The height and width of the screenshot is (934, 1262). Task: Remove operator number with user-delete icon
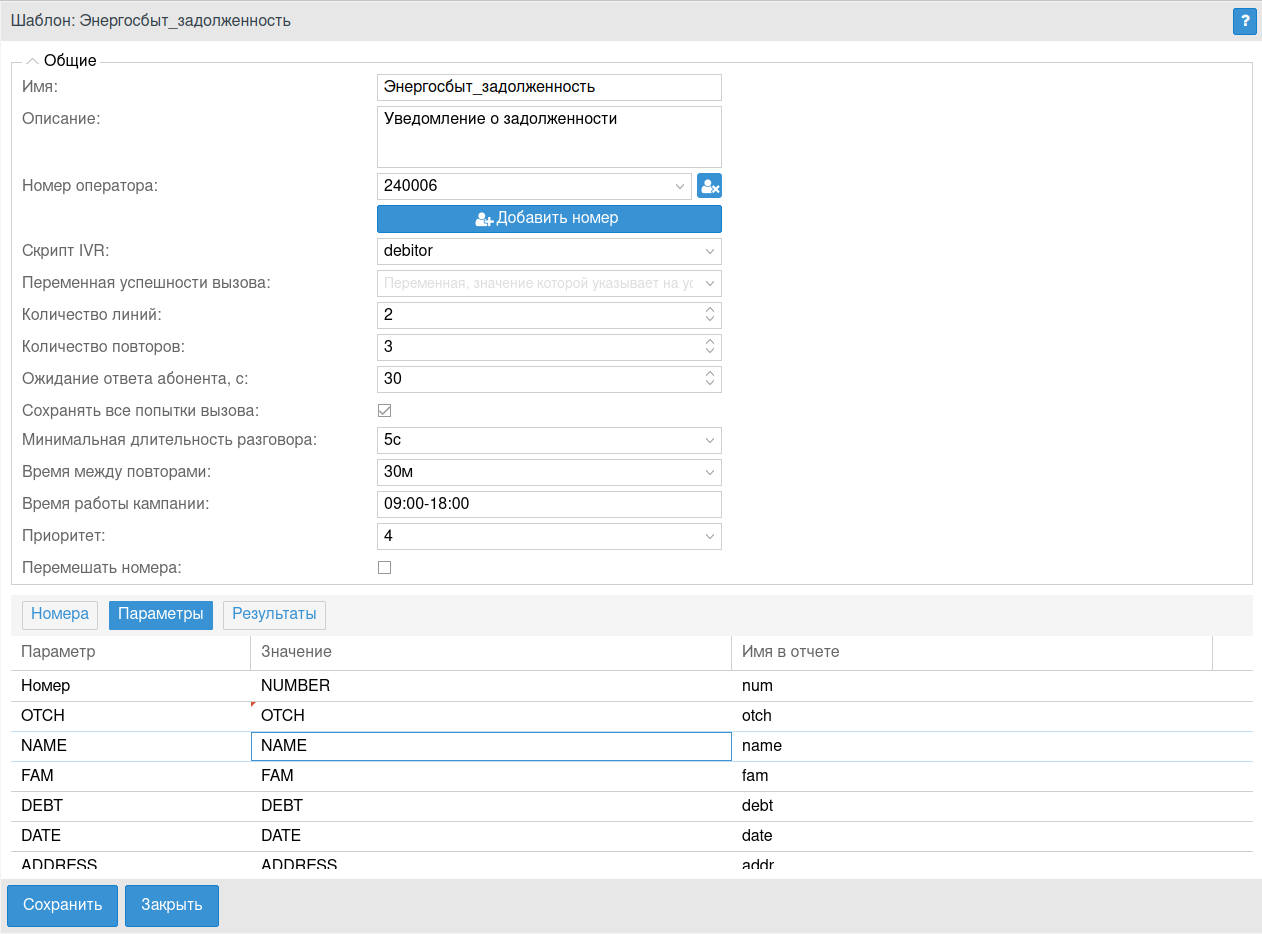pos(709,186)
